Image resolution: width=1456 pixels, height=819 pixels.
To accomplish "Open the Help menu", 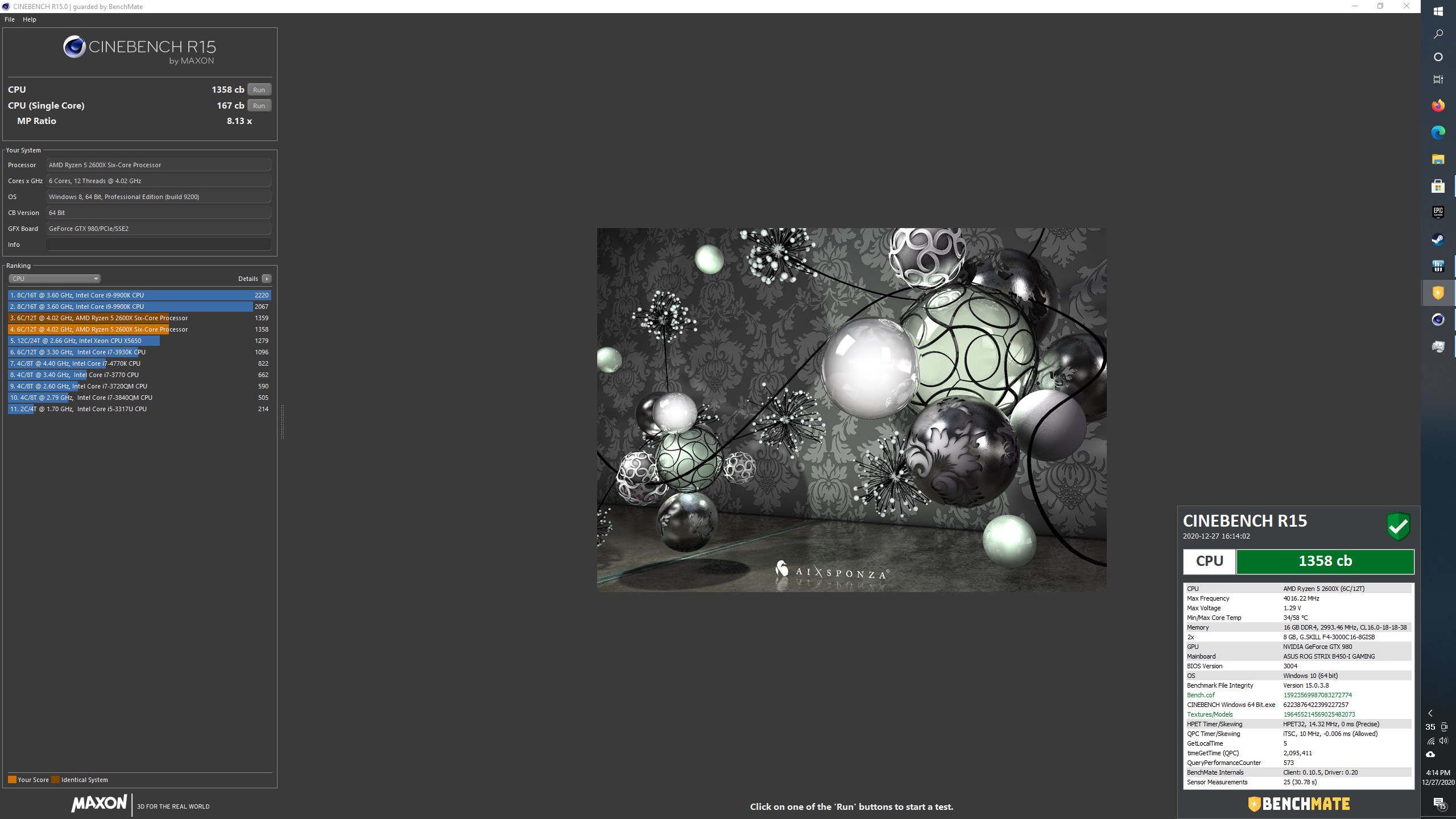I will click(x=30, y=19).
